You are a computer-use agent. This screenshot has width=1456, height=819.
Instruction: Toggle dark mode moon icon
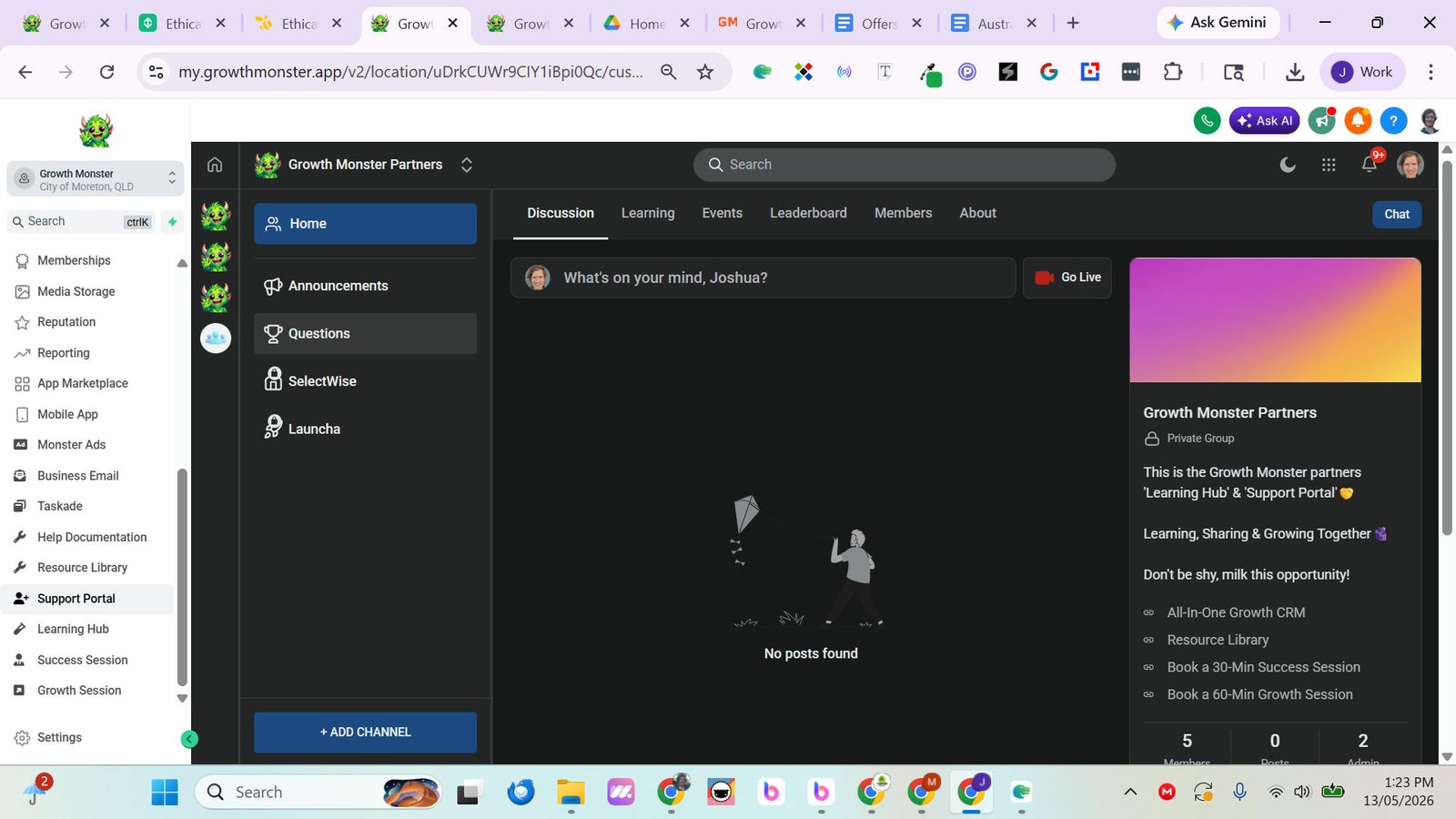1288,165
